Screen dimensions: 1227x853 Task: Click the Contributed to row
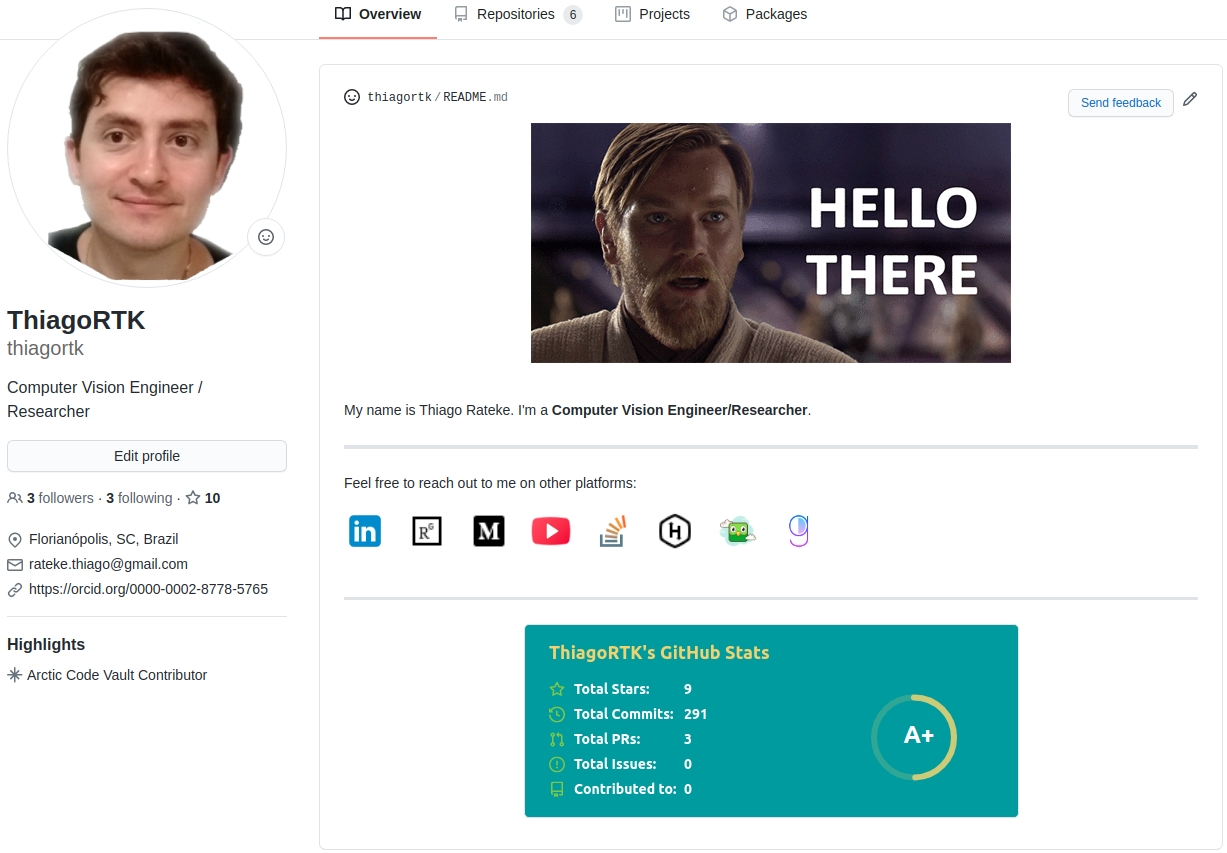click(x=621, y=789)
